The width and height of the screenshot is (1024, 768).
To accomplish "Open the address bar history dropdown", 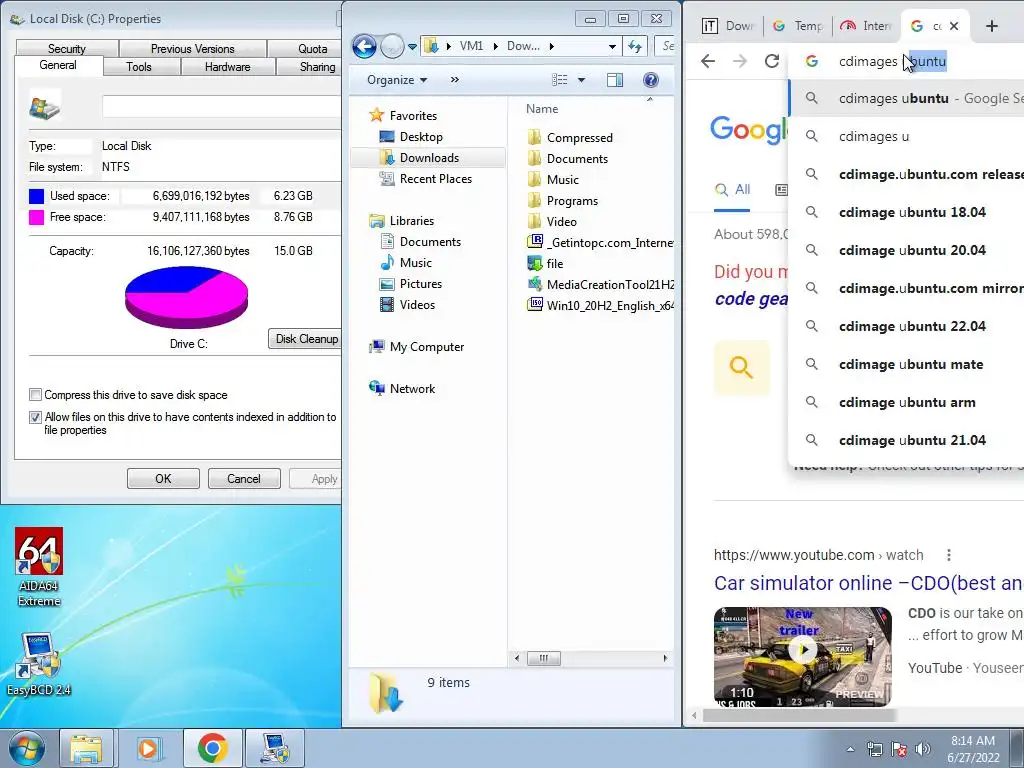I will [612, 46].
